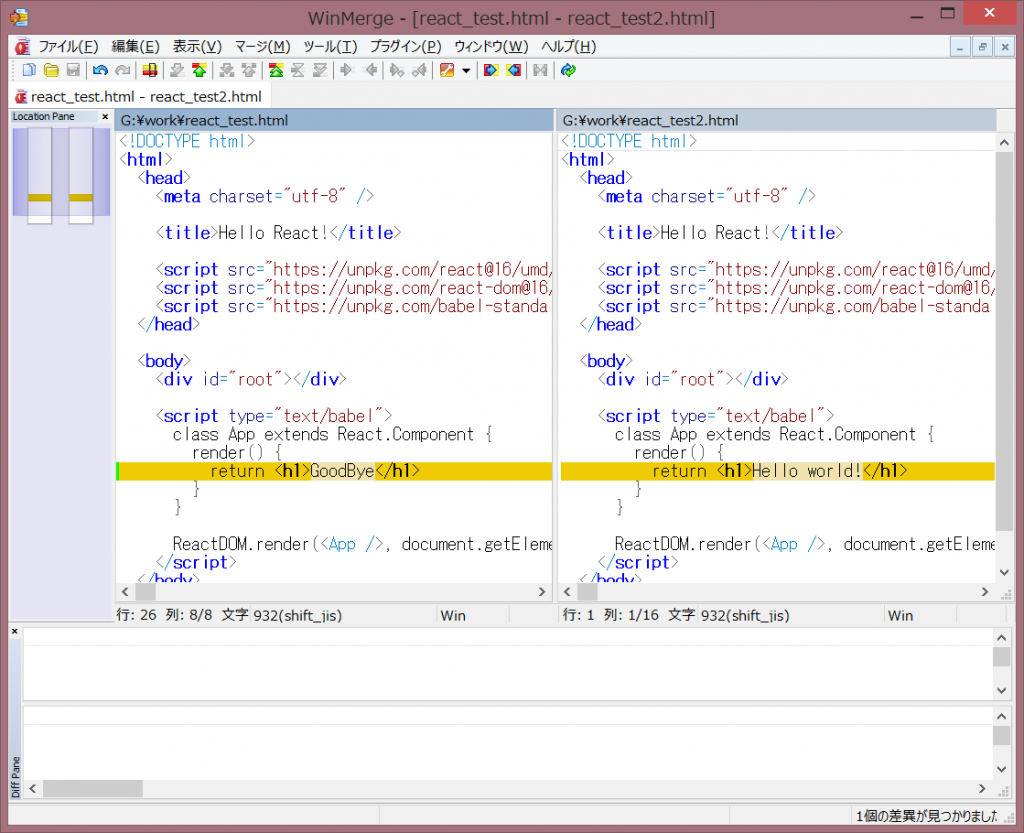Jump to first difference (double green arrows)
Screen dimensions: 1024x833
click(276, 70)
